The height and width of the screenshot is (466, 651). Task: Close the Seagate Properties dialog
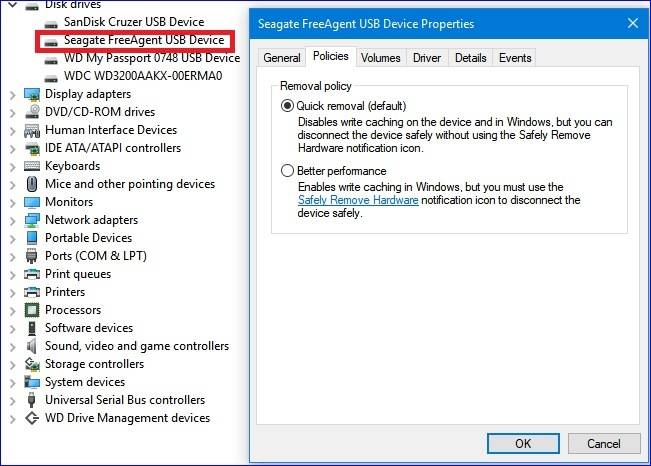tap(632, 22)
